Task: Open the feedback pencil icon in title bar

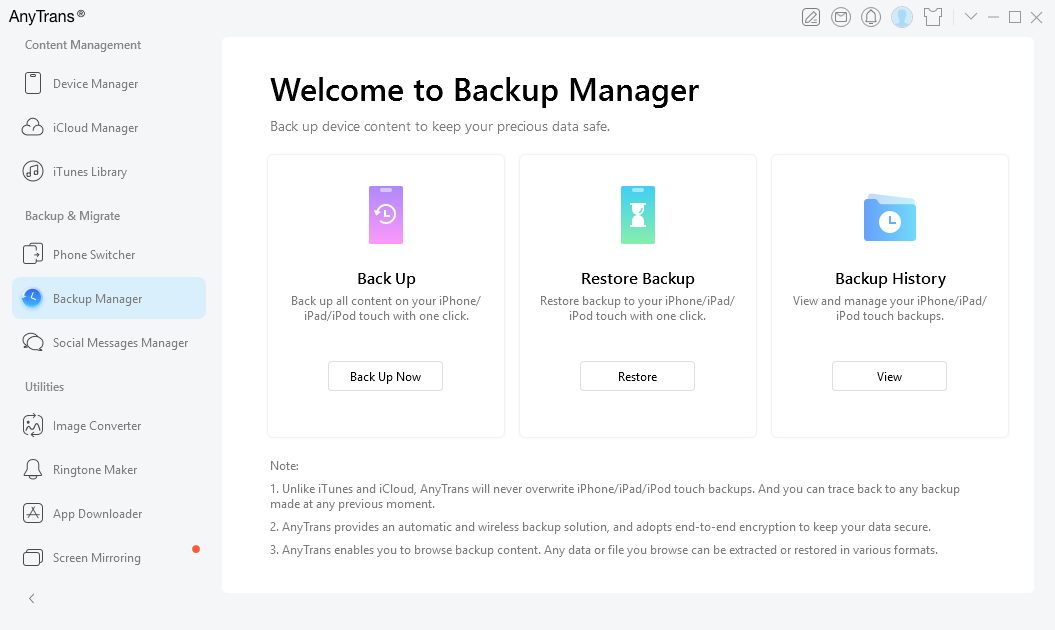Action: click(811, 17)
